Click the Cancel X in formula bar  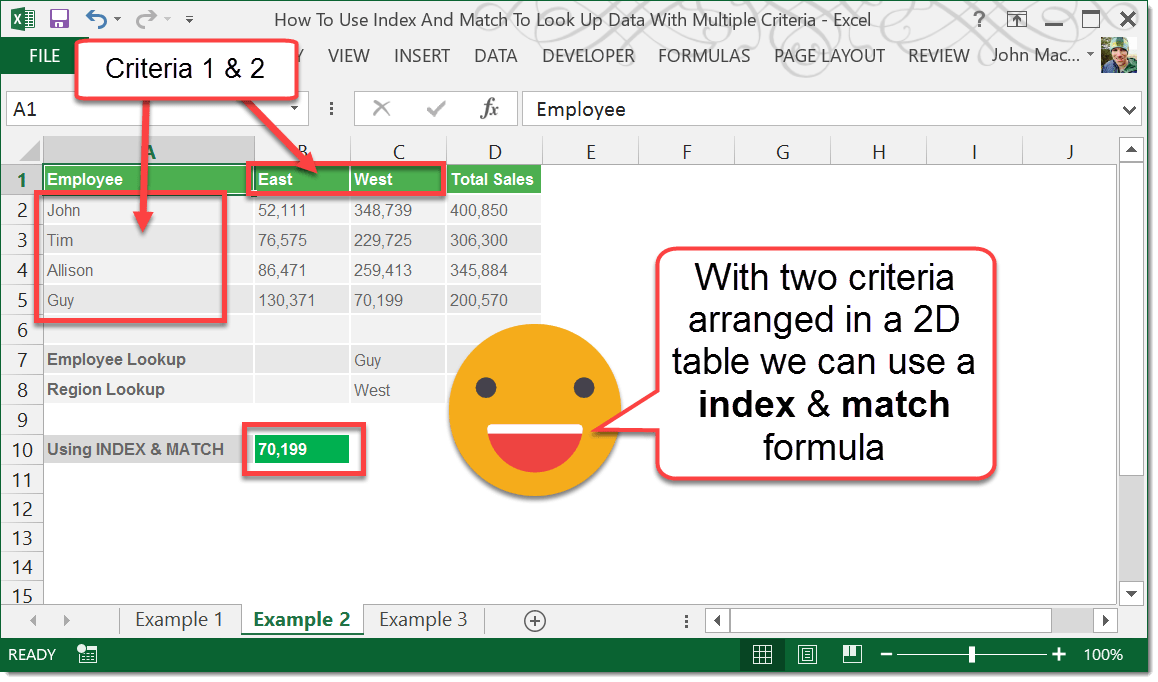click(384, 108)
